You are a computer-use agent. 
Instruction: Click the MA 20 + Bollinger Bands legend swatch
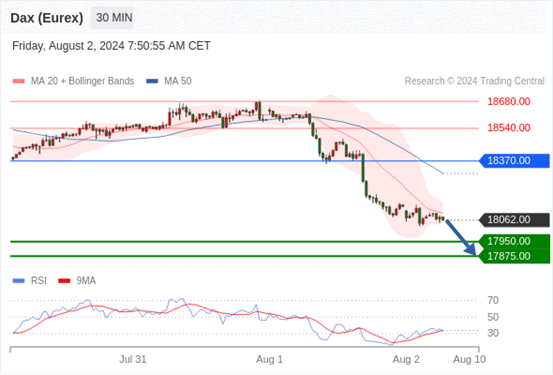coord(19,81)
